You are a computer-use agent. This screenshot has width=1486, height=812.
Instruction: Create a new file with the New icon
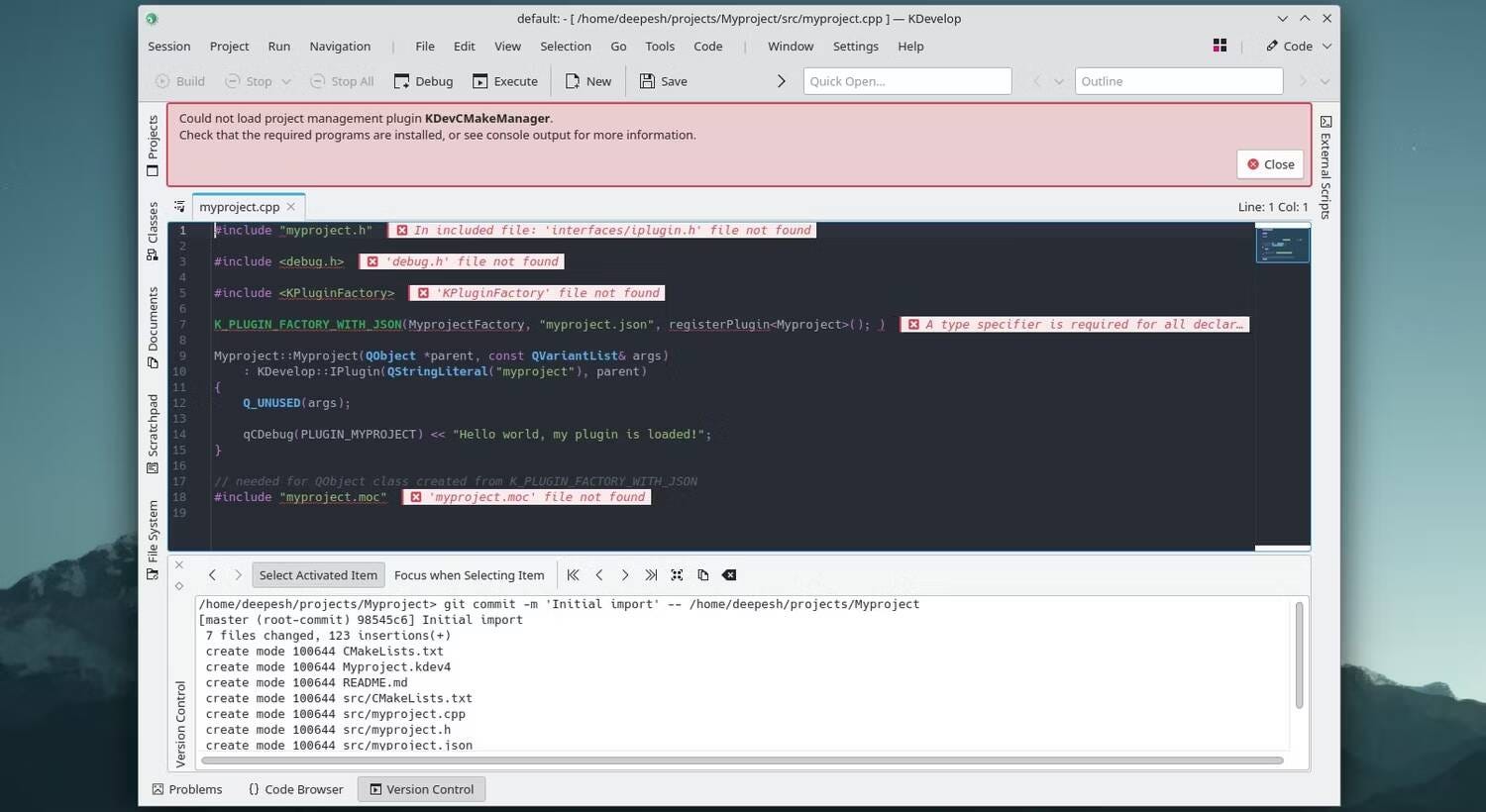coord(587,81)
